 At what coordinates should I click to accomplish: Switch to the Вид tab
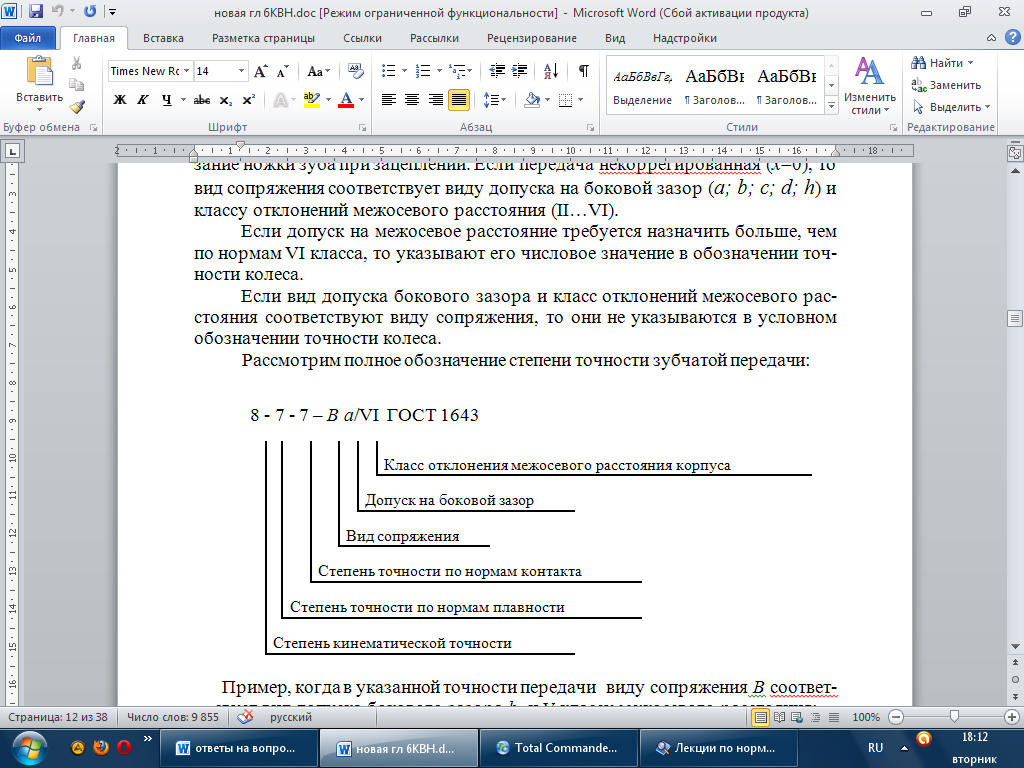click(615, 38)
